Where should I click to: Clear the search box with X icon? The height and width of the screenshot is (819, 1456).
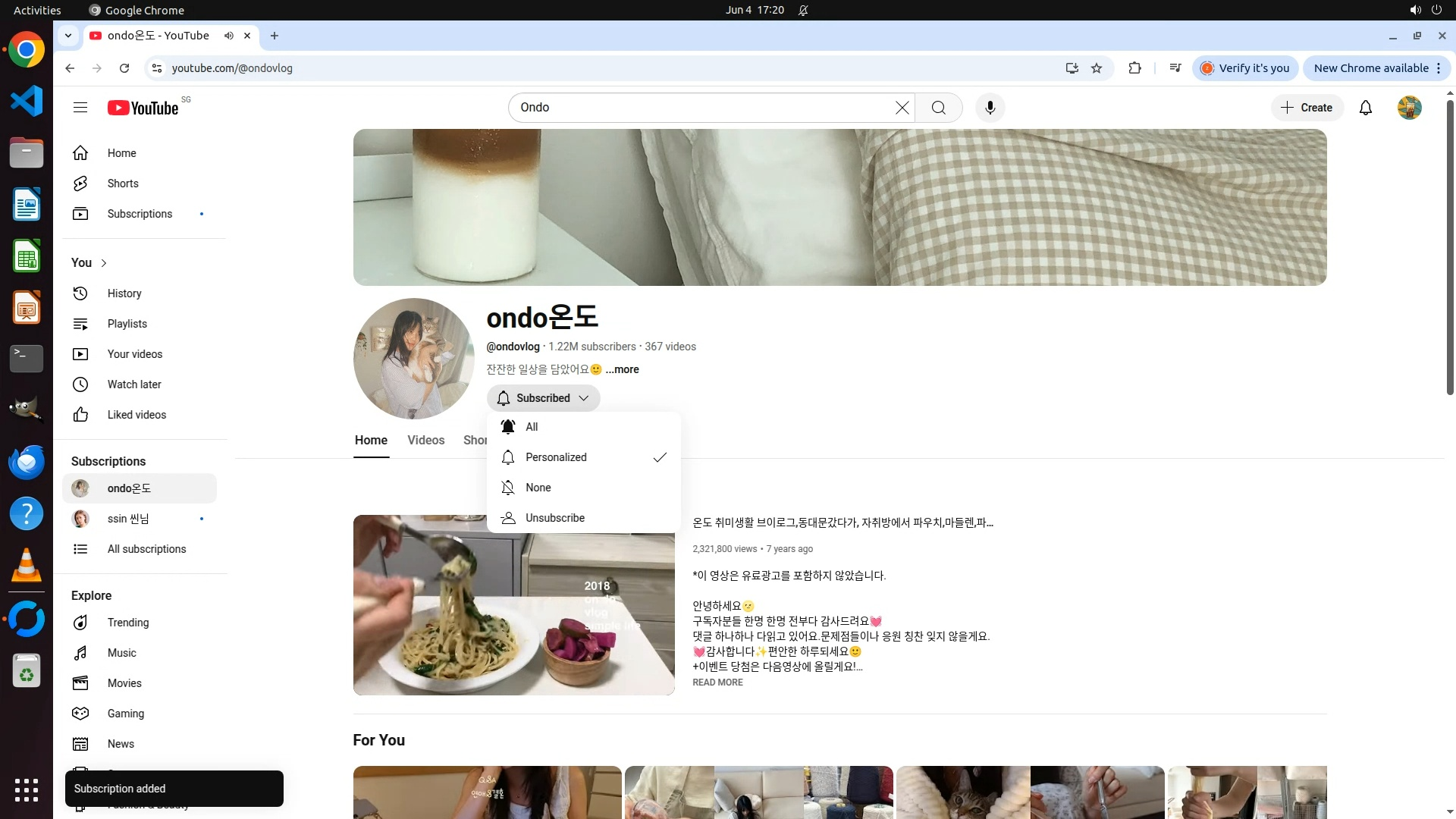click(x=902, y=108)
